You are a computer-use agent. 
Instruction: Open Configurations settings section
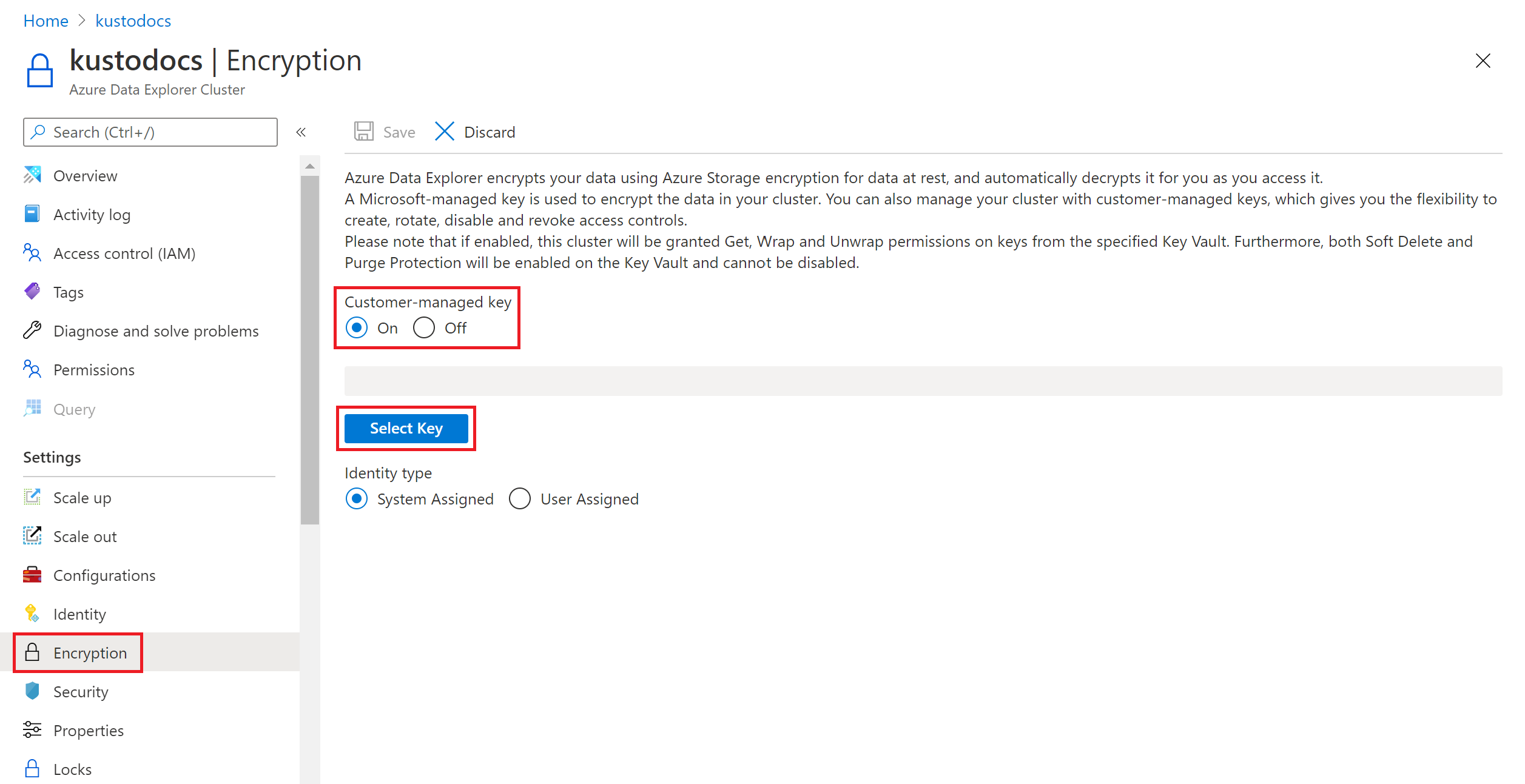pyautogui.click(x=105, y=574)
